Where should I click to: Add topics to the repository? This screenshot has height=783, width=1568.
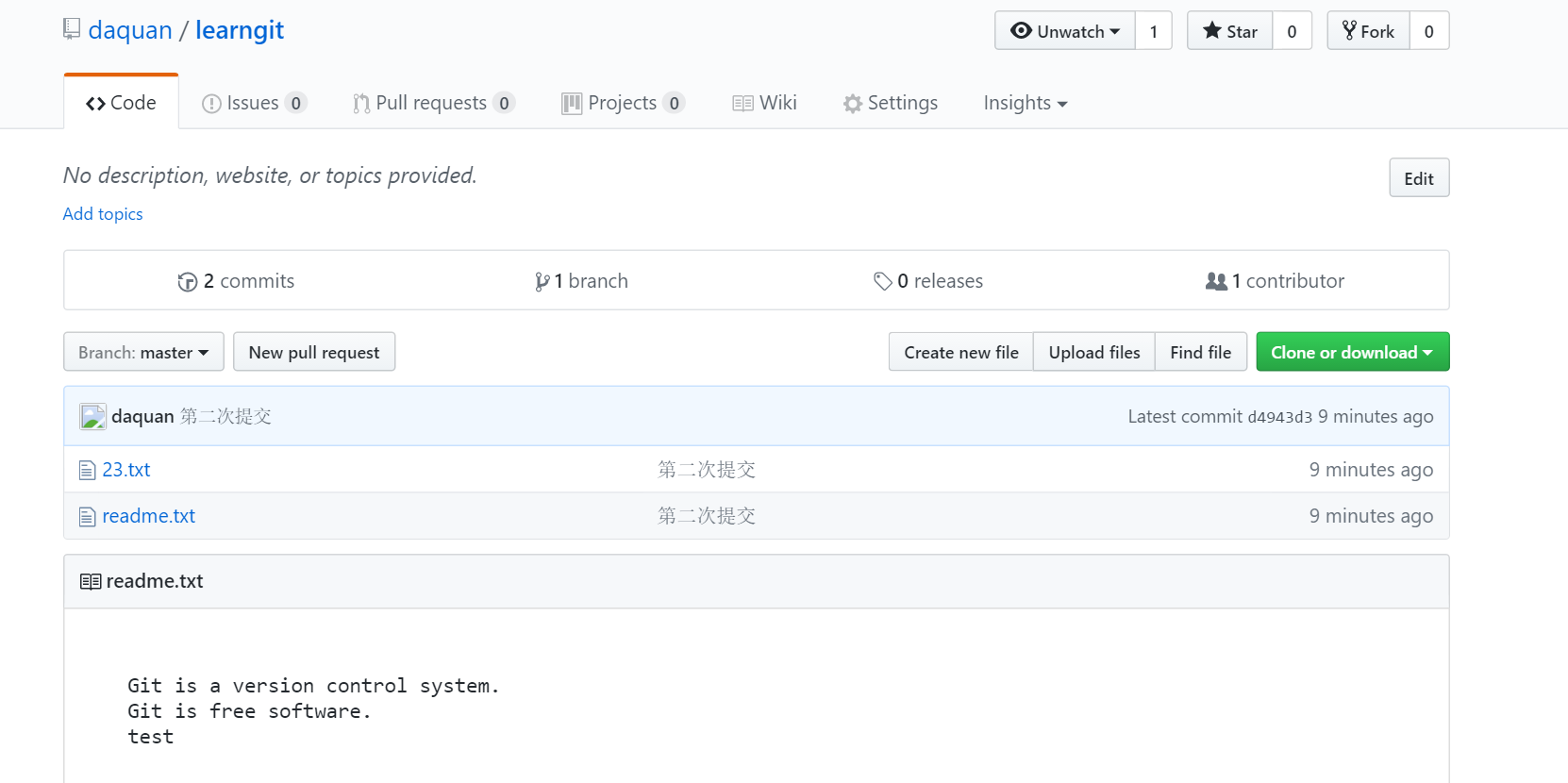click(103, 214)
